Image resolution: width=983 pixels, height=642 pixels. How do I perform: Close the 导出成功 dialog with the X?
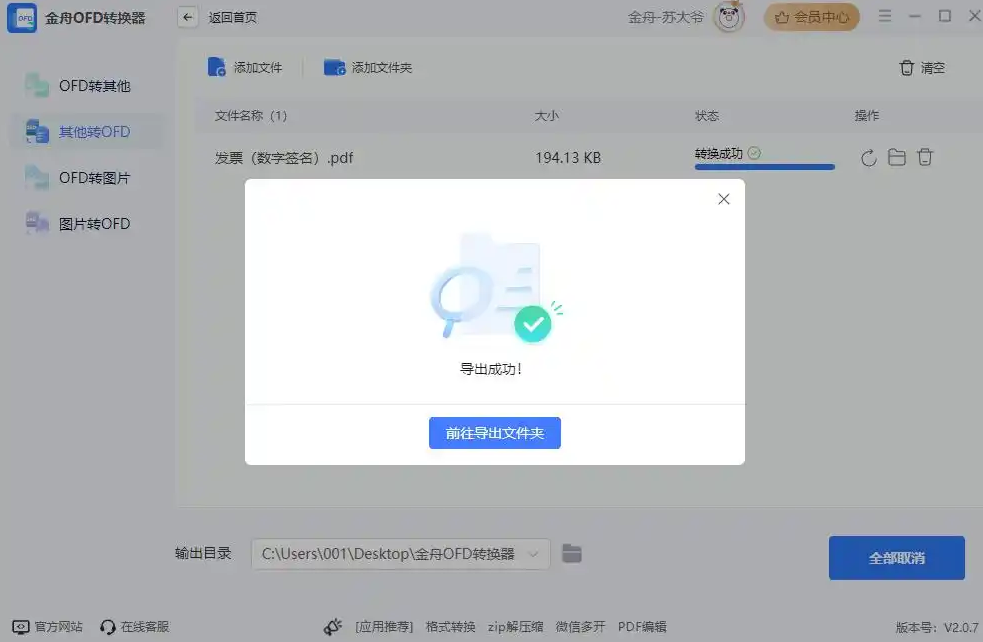coord(723,199)
